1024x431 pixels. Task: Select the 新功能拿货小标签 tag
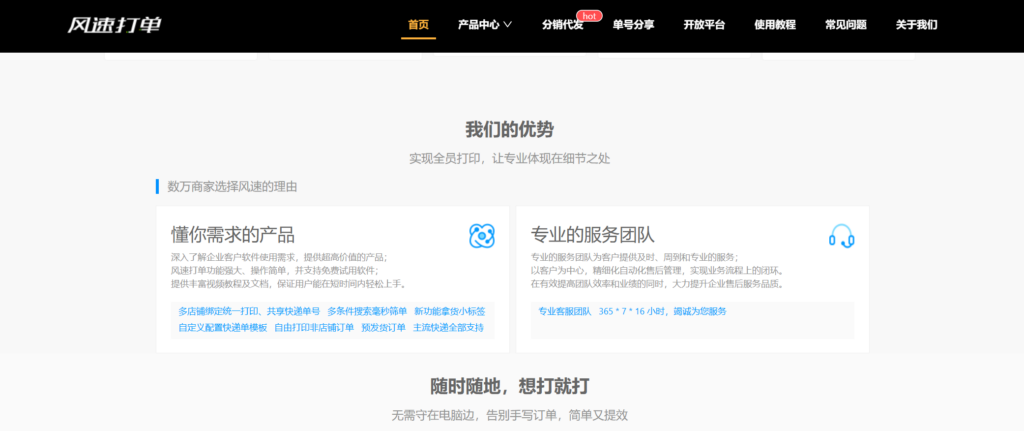tap(449, 311)
